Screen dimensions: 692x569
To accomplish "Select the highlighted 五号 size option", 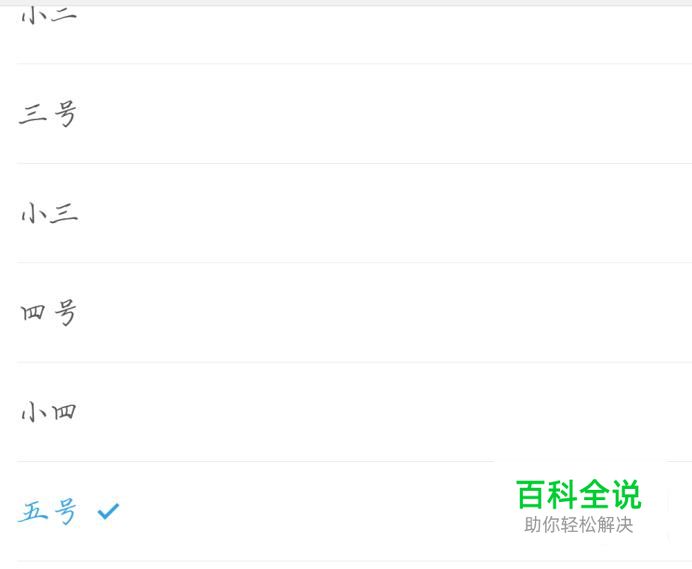I will pos(48,511).
